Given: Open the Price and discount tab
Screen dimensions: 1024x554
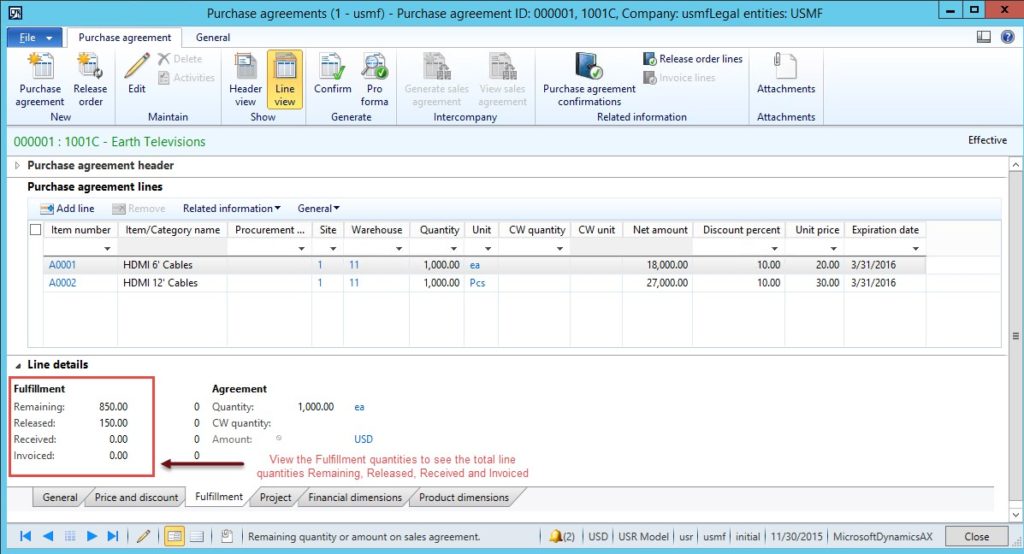Looking at the screenshot, I should (x=136, y=497).
